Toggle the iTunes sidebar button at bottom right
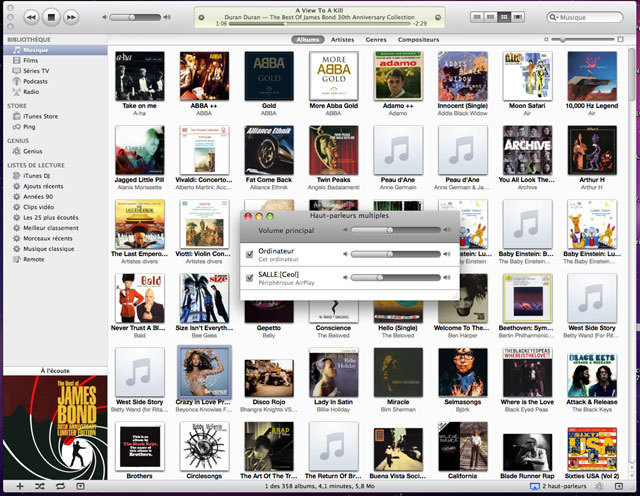This screenshot has height=496, width=640. (x=619, y=486)
